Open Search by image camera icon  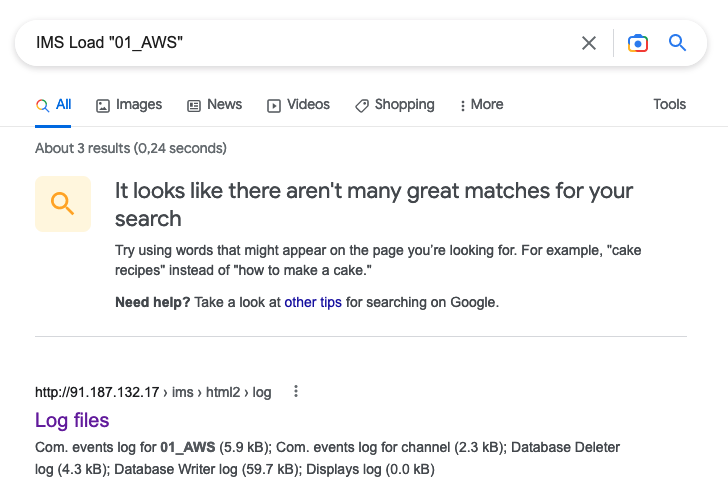[x=637, y=43]
